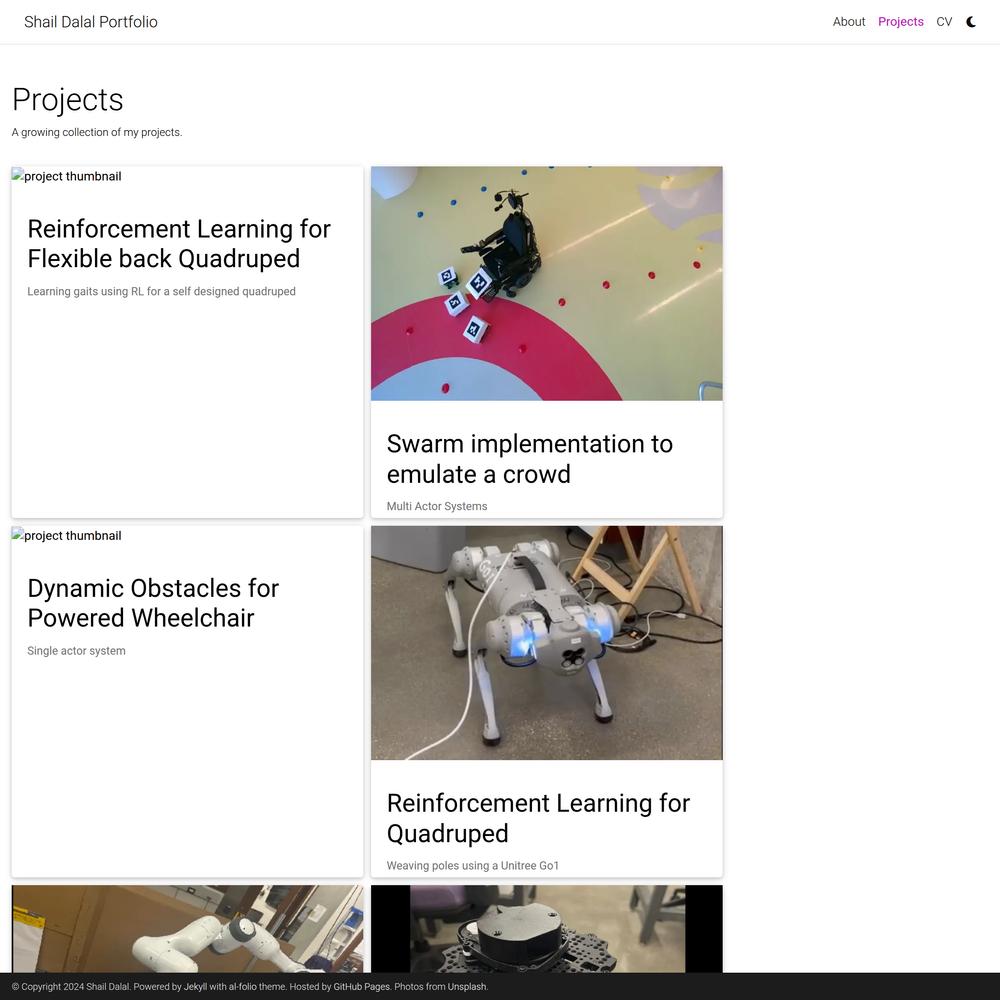1000x1000 pixels.
Task: Open the Reinforcement Learning for Quadruped title
Action: (538, 818)
